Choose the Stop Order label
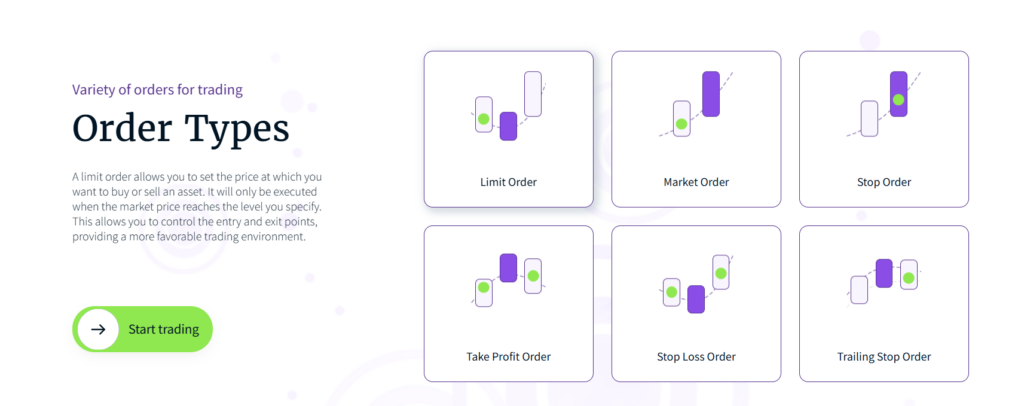1024x406 pixels. pos(884,182)
